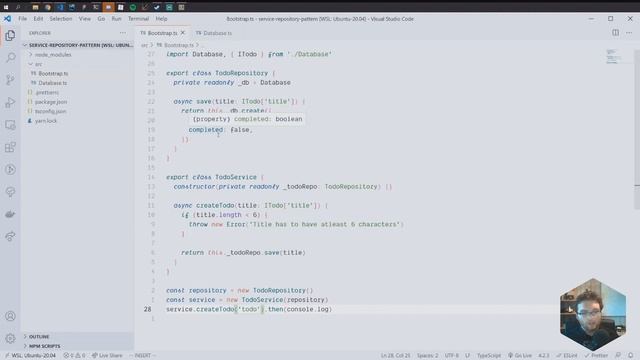The height and width of the screenshot is (360, 640).
Task: Close the Bootstrap.ts tab
Action: tap(183, 33)
